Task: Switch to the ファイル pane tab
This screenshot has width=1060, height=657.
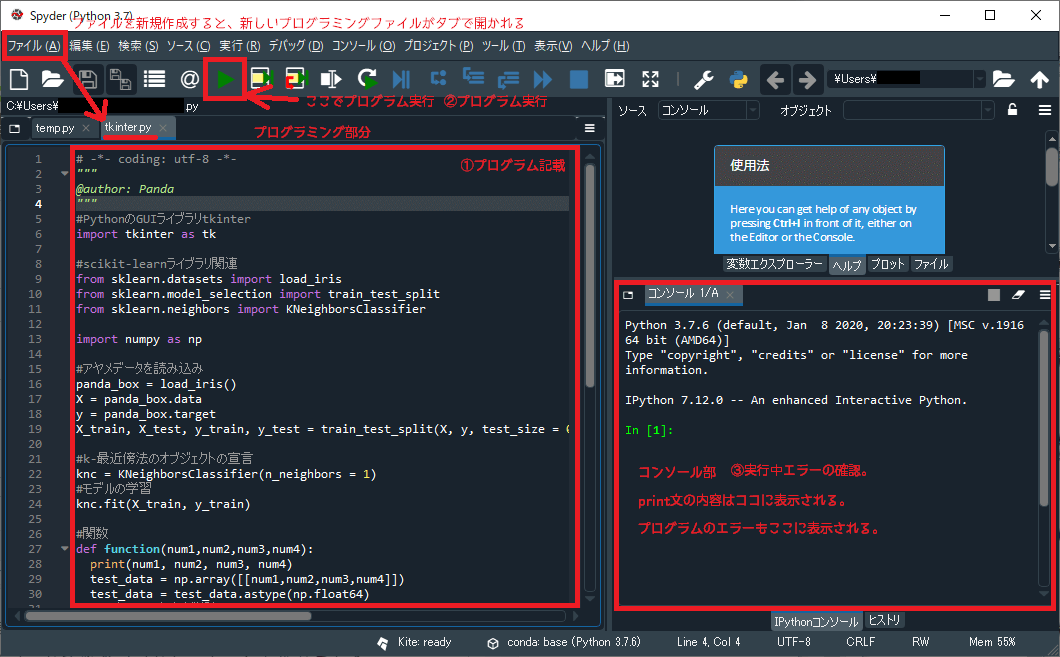Action: 932,264
